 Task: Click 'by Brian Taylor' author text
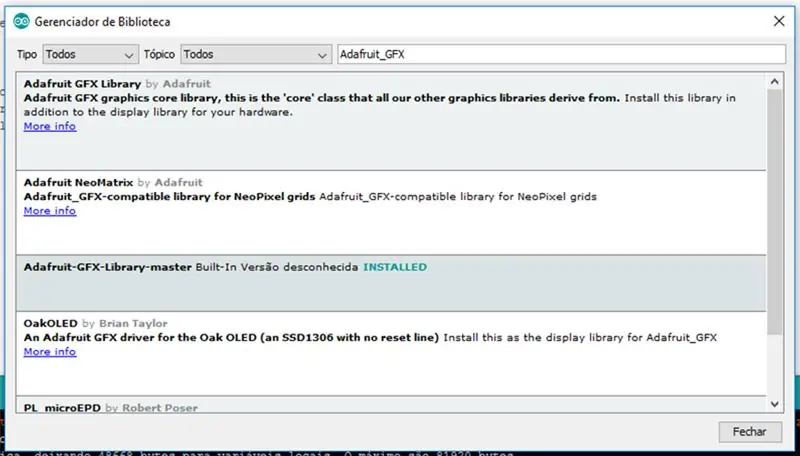click(125, 323)
